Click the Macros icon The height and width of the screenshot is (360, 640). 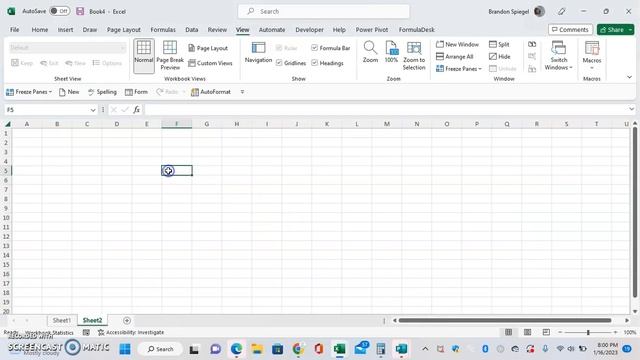(x=592, y=48)
